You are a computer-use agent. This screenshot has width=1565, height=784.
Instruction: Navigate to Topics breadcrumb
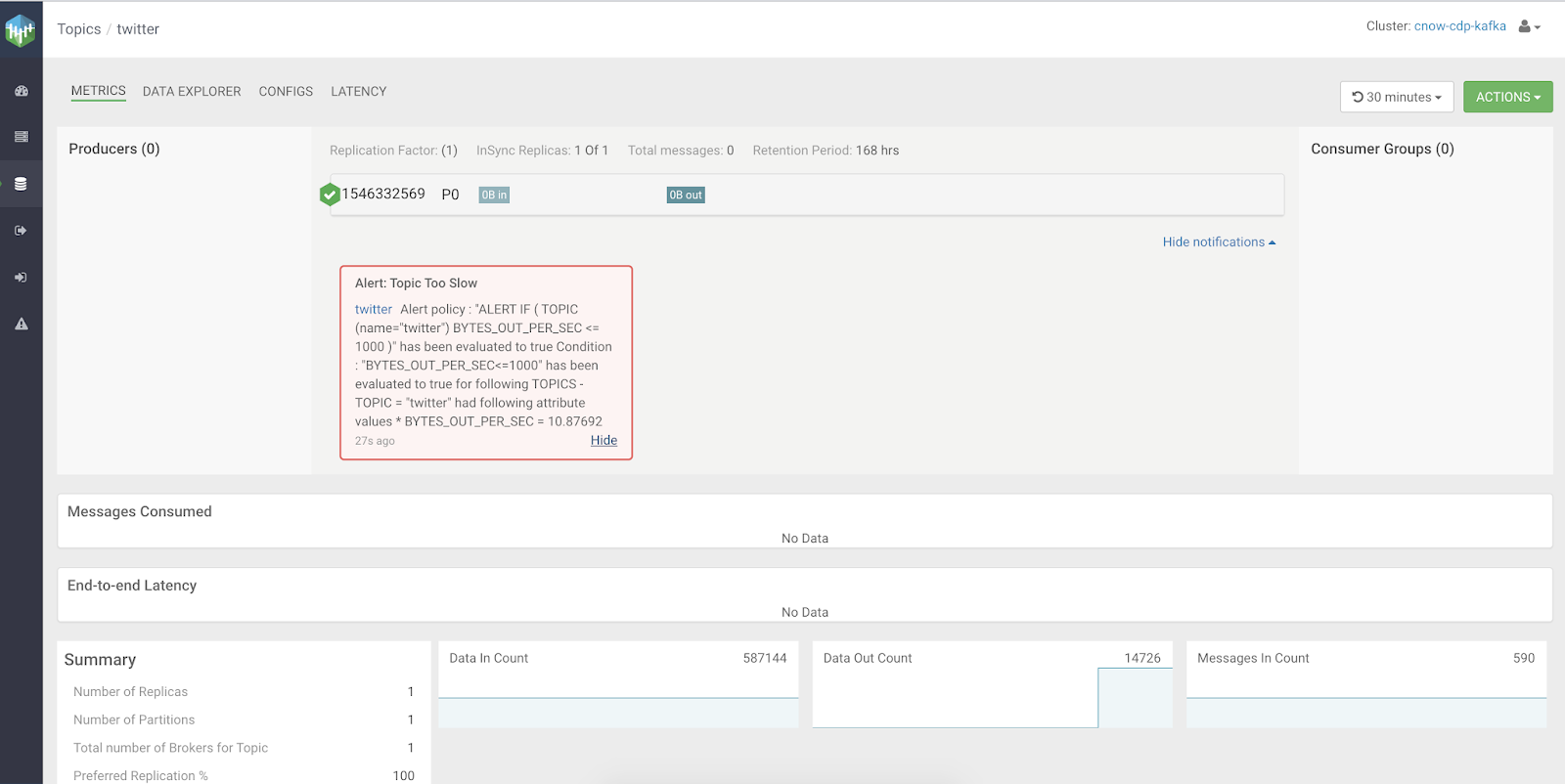click(x=79, y=29)
